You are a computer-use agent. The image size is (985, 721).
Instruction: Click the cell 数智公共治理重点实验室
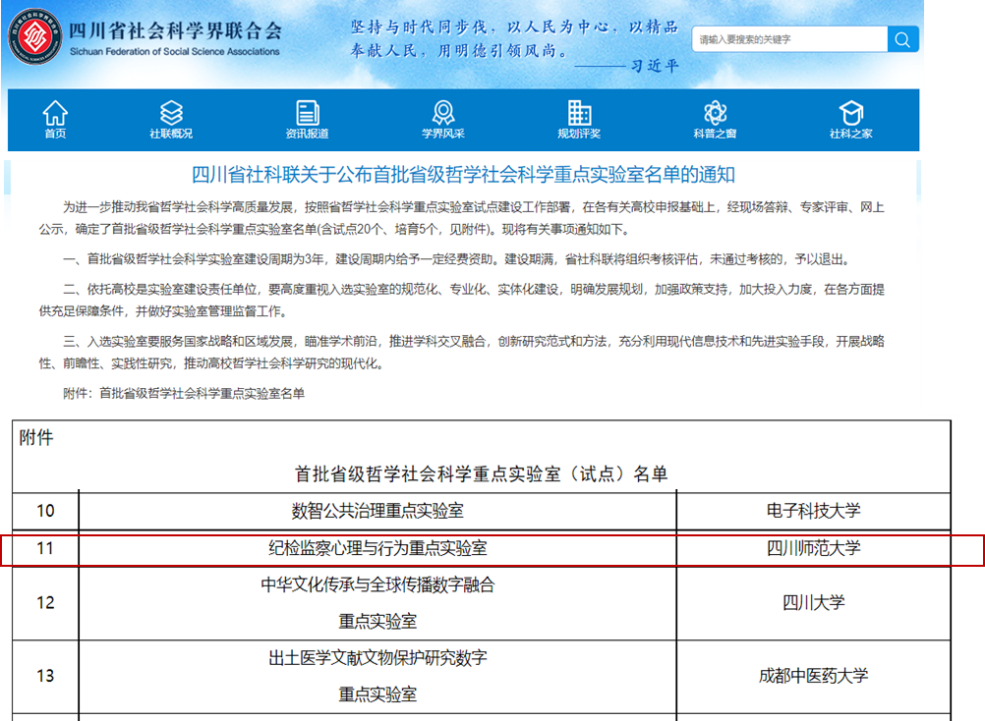378,511
